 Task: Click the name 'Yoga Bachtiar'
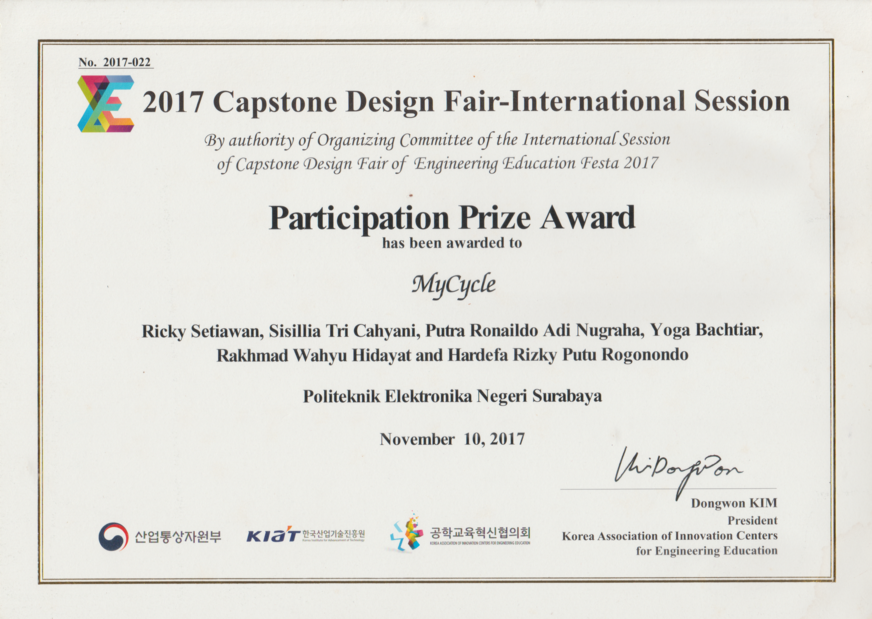click(706, 330)
